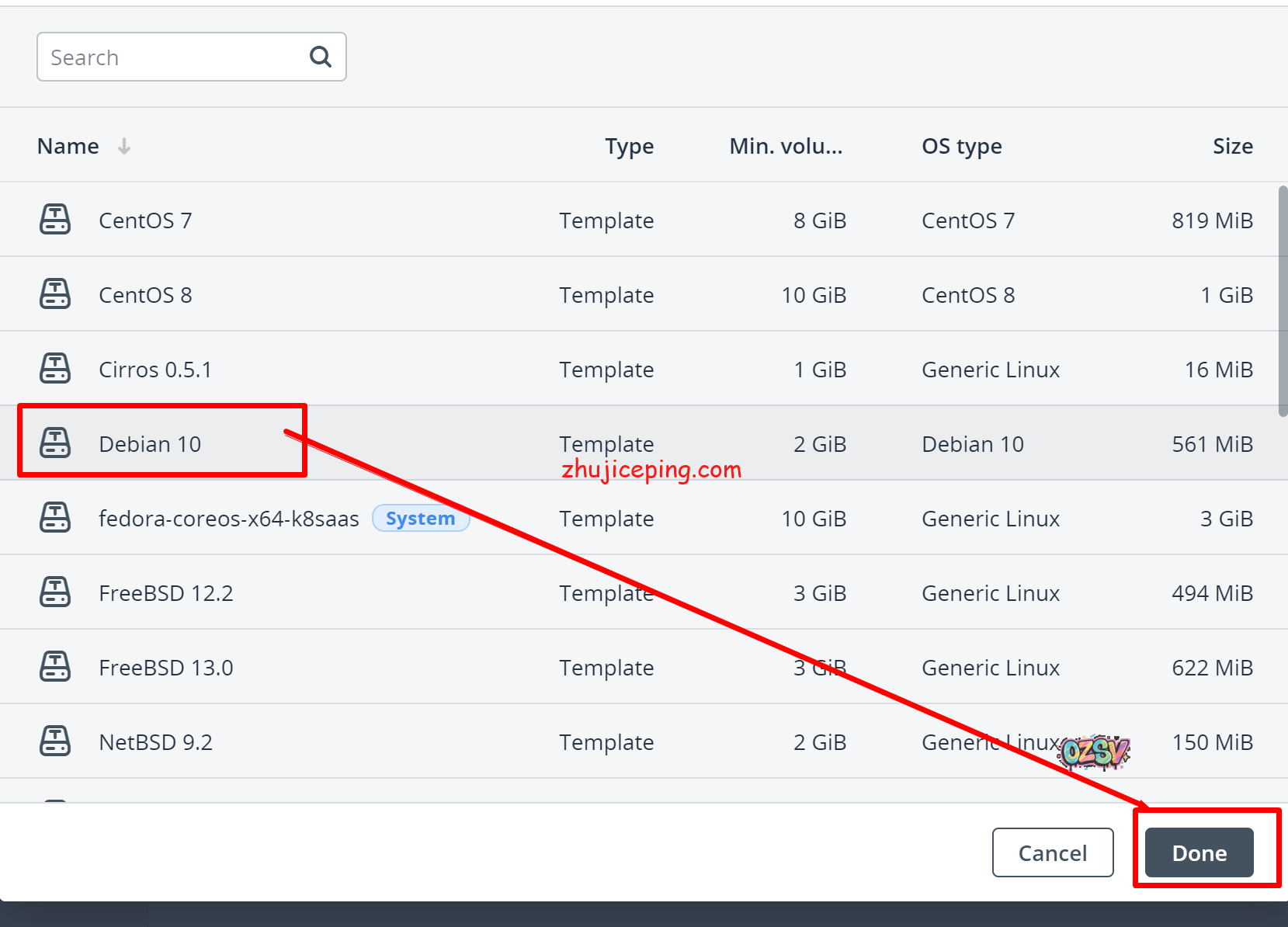This screenshot has height=927, width=1288.
Task: Toggle sort arrow next to Name
Action: pyautogui.click(x=124, y=146)
